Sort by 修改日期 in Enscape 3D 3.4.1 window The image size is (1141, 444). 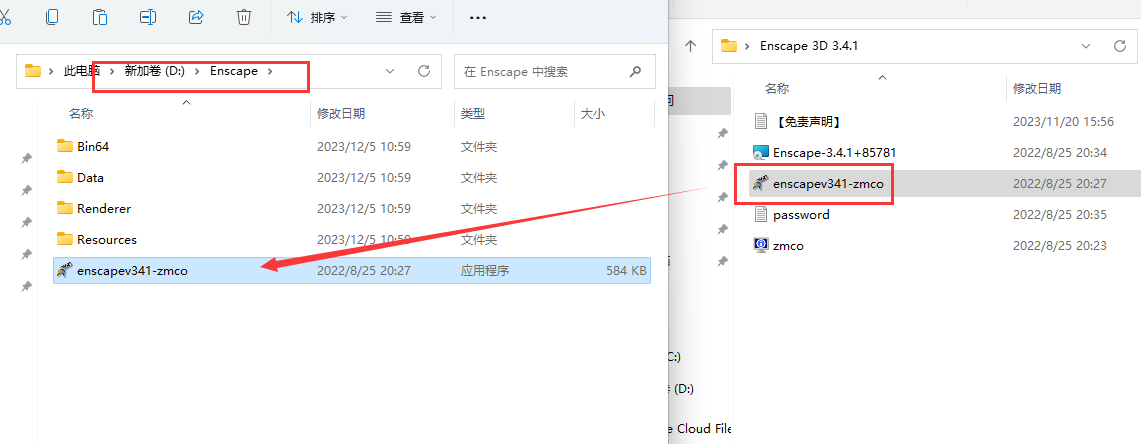pyautogui.click(x=1037, y=89)
